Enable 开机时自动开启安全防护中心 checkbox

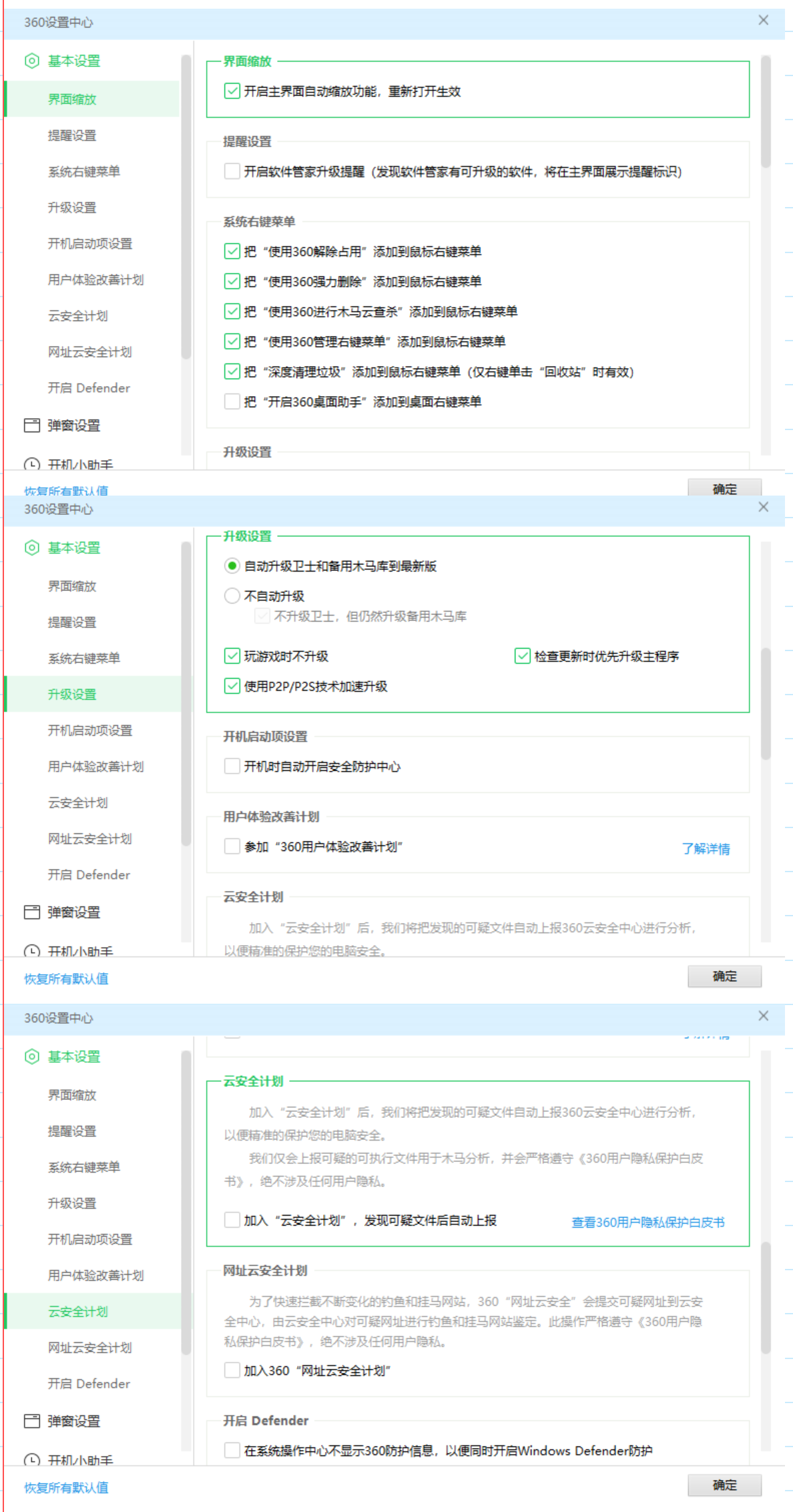232,766
